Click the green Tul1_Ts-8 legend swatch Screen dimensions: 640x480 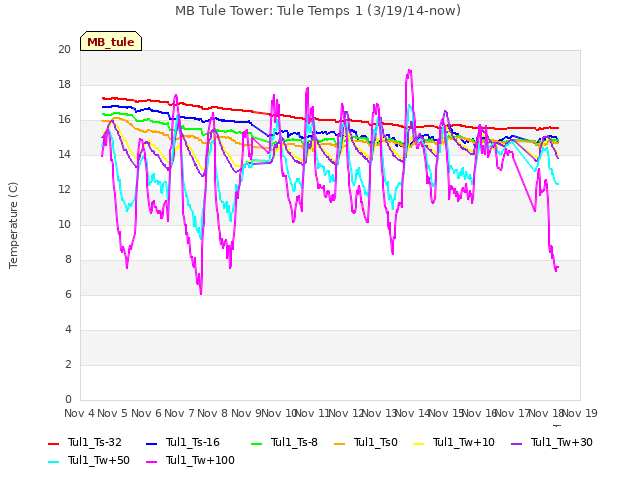point(256,444)
